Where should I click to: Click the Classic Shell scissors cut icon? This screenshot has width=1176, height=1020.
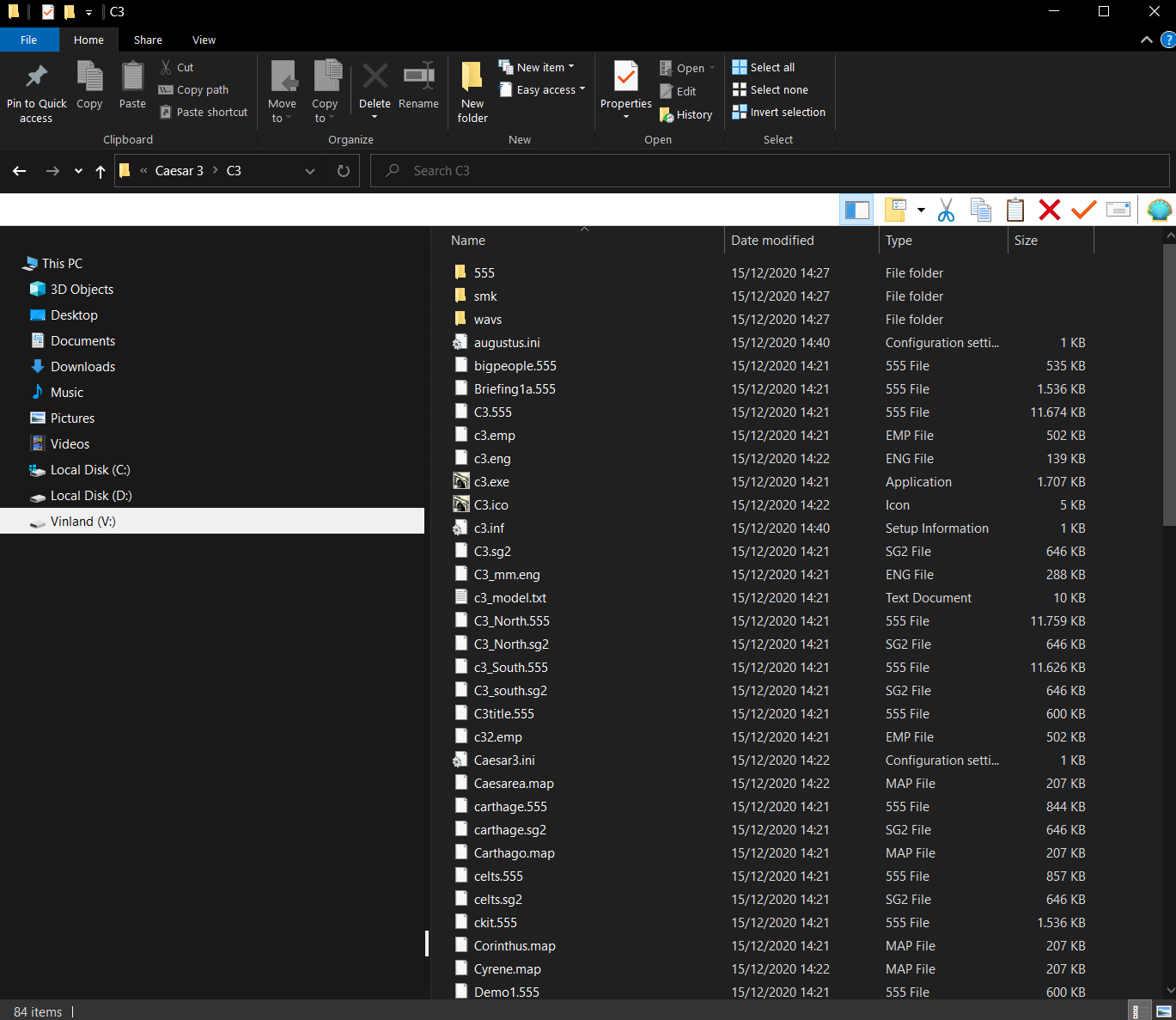click(946, 210)
